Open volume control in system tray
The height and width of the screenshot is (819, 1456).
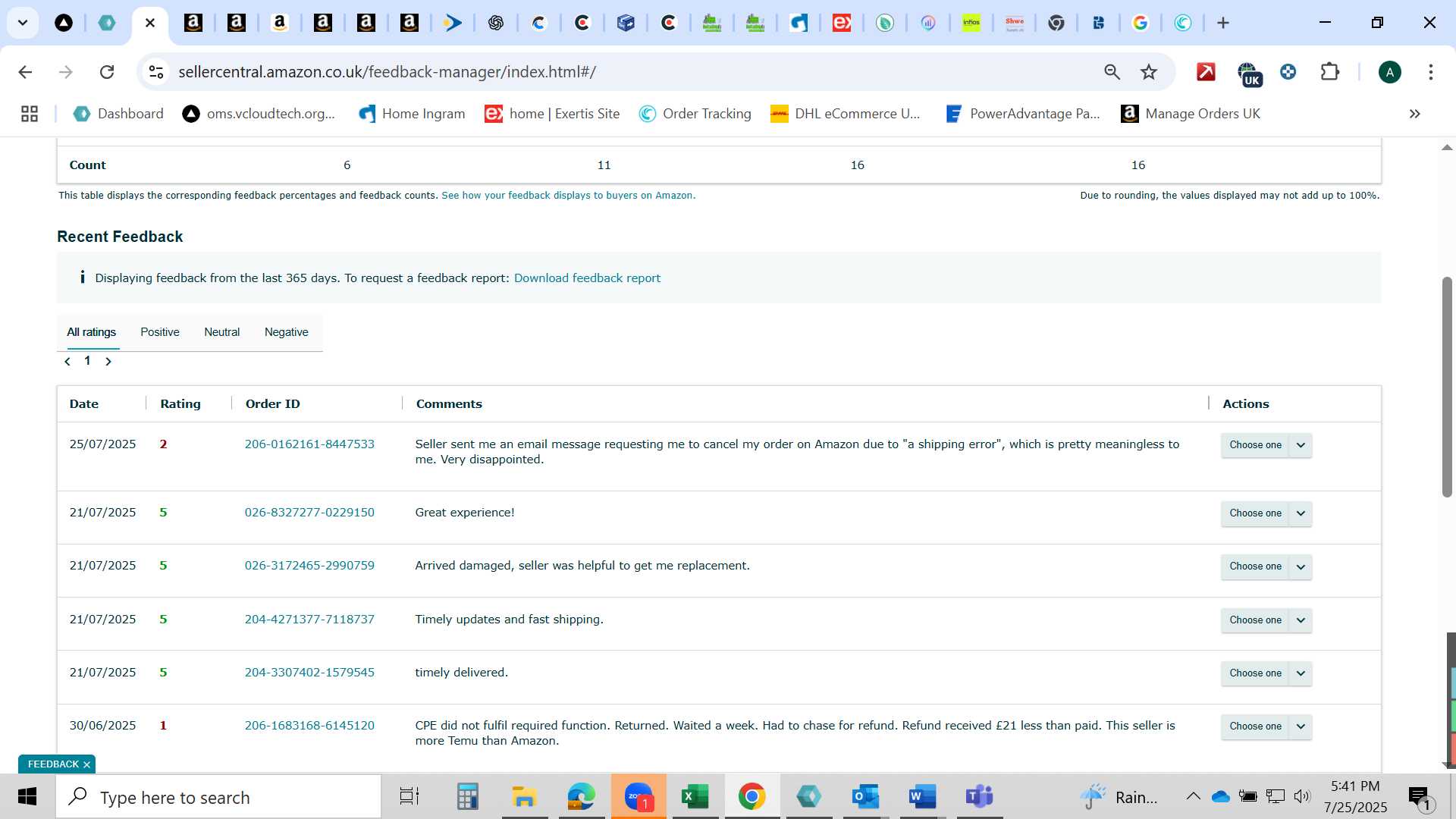1302,796
